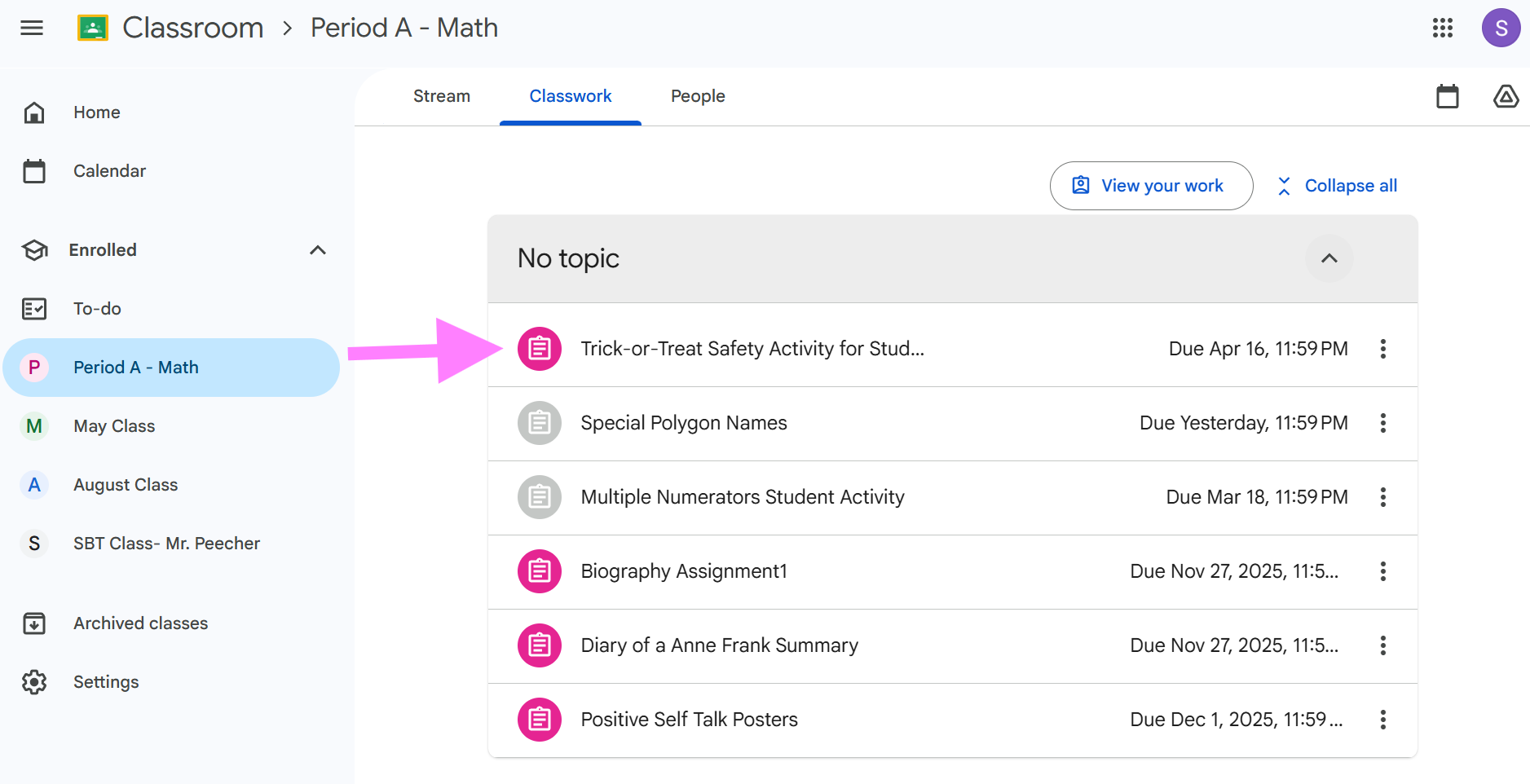Open the Settings gear in sidebar
Viewport: 1530px width, 784px height.
[x=34, y=682]
